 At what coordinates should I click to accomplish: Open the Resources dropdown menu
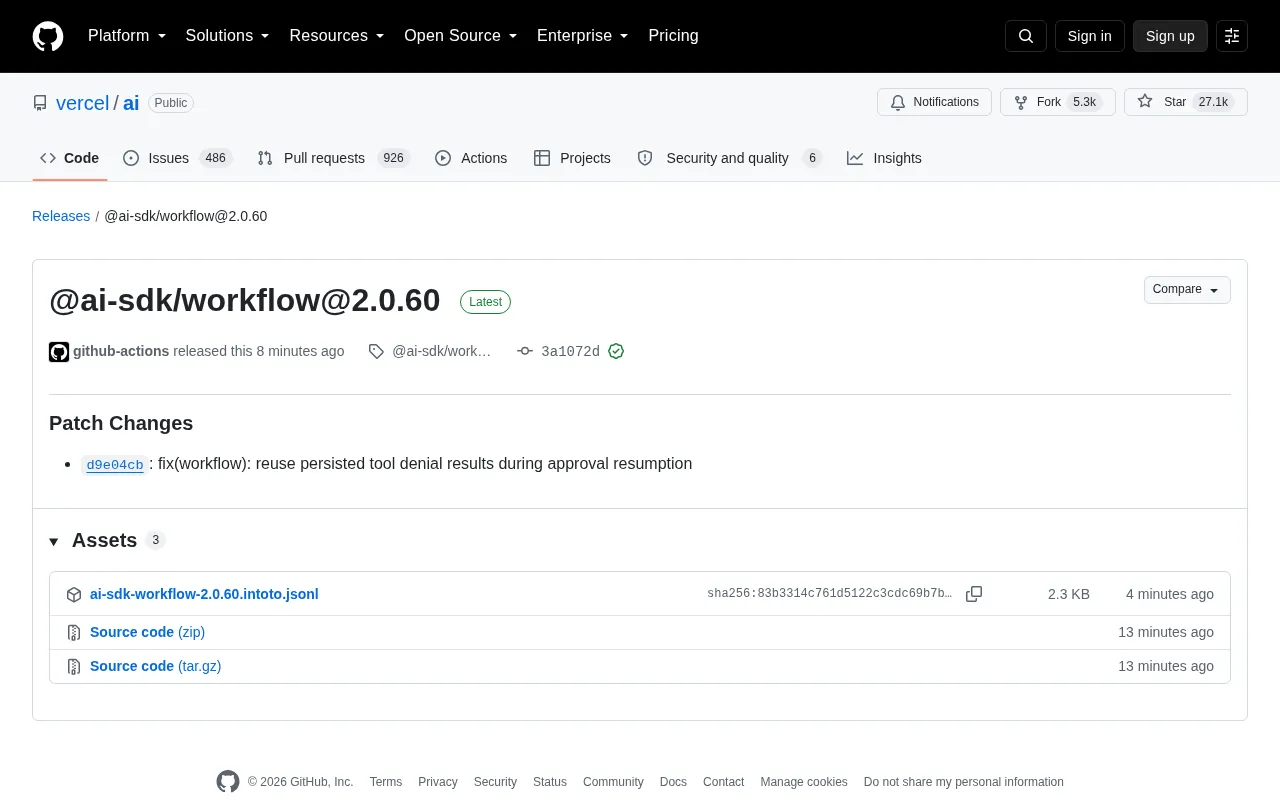(337, 36)
